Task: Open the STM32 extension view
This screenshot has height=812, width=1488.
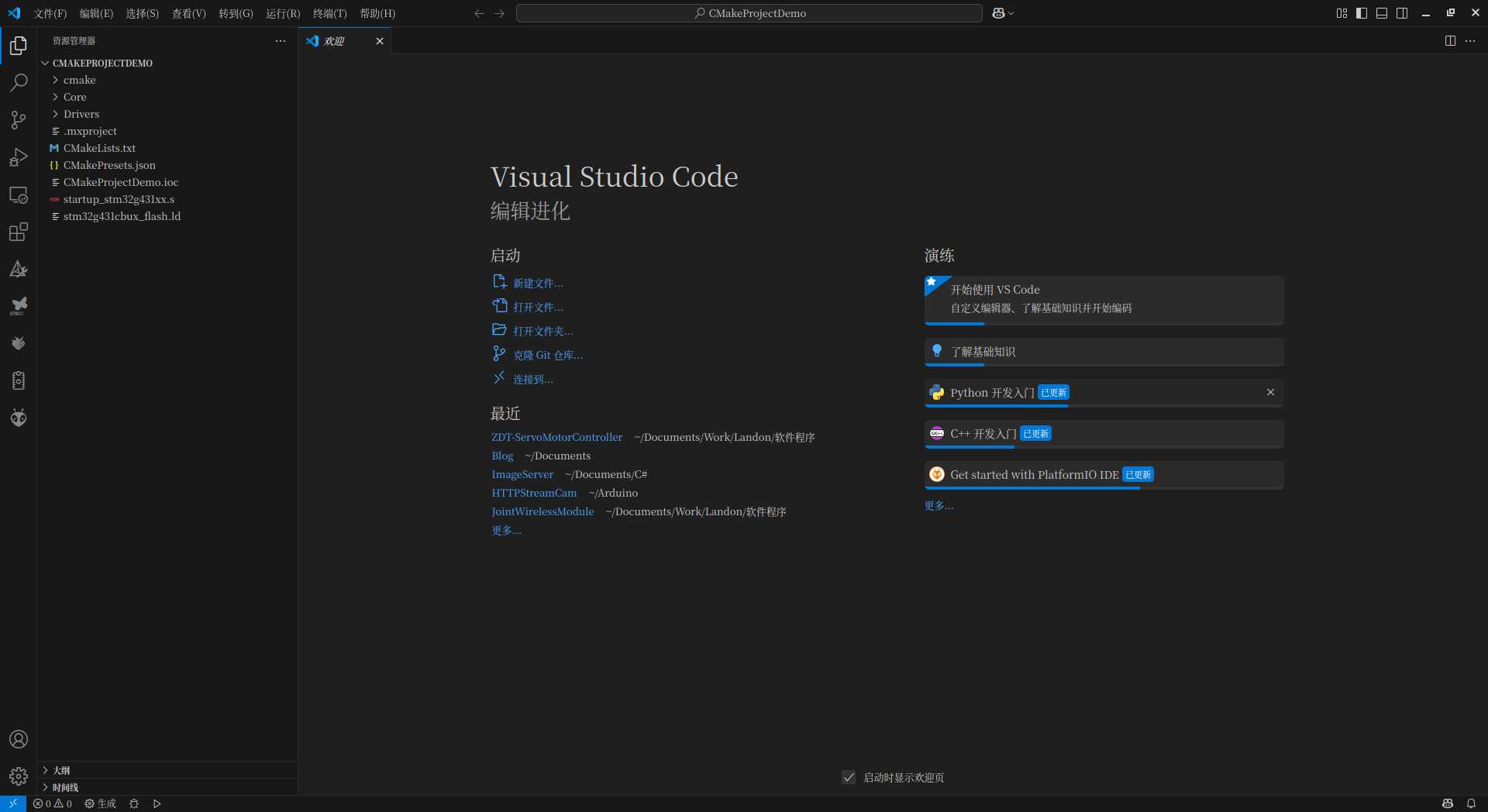Action: 19,306
